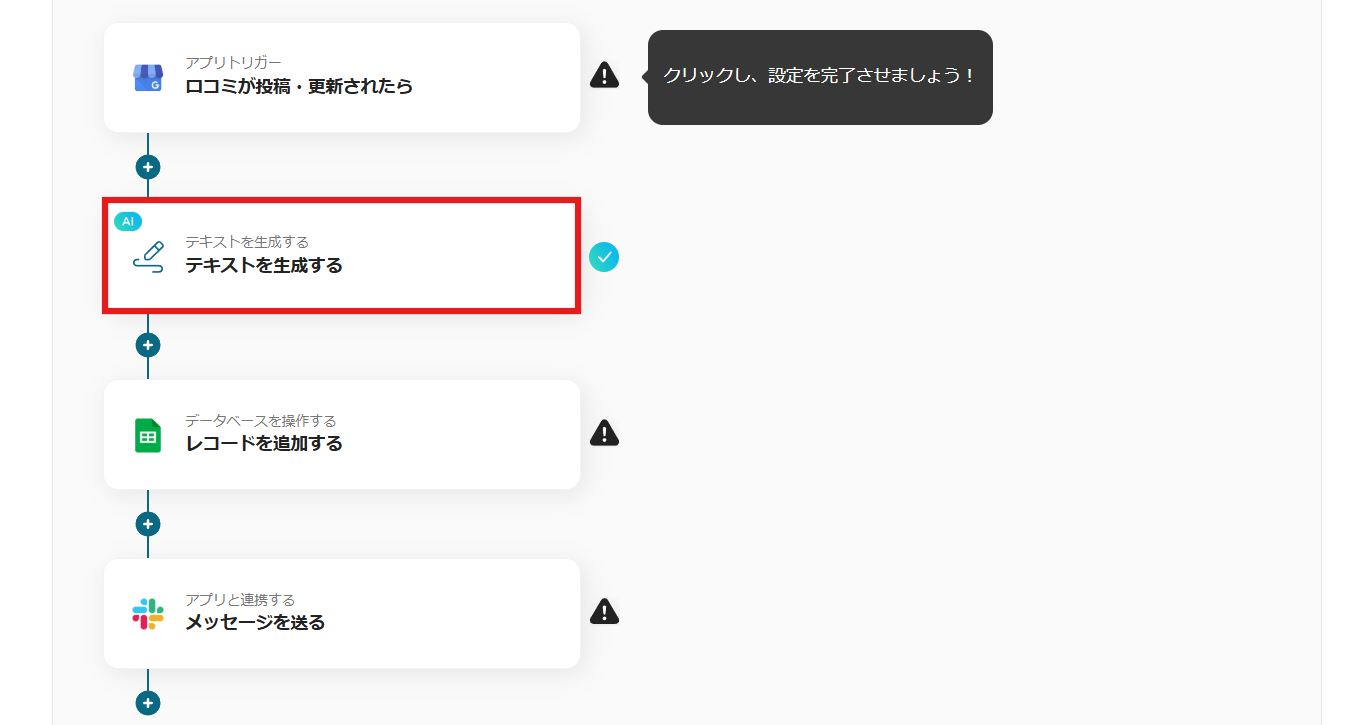Add step below the app trigger card
The height and width of the screenshot is (725, 1372).
click(148, 167)
